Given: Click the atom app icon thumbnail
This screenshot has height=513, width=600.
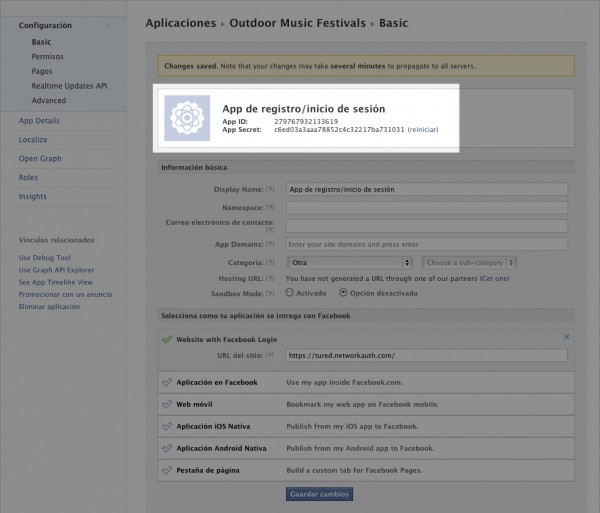Looking at the screenshot, I should pos(187,118).
